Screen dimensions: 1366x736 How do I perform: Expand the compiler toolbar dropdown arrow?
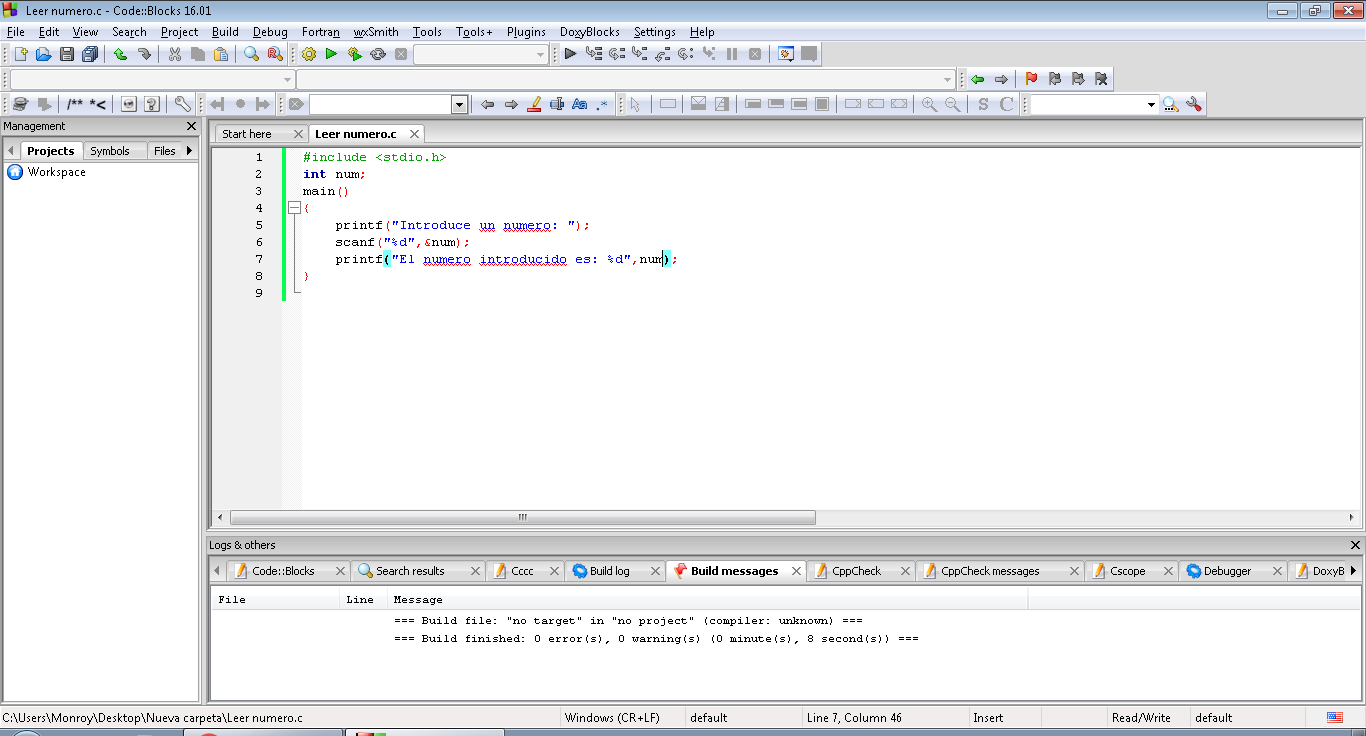[540, 54]
